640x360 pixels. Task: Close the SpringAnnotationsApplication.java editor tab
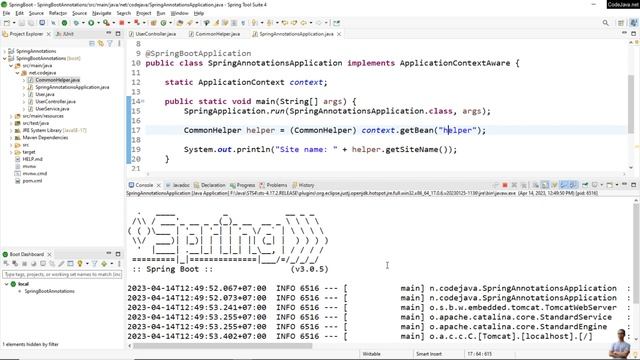pos(339,34)
